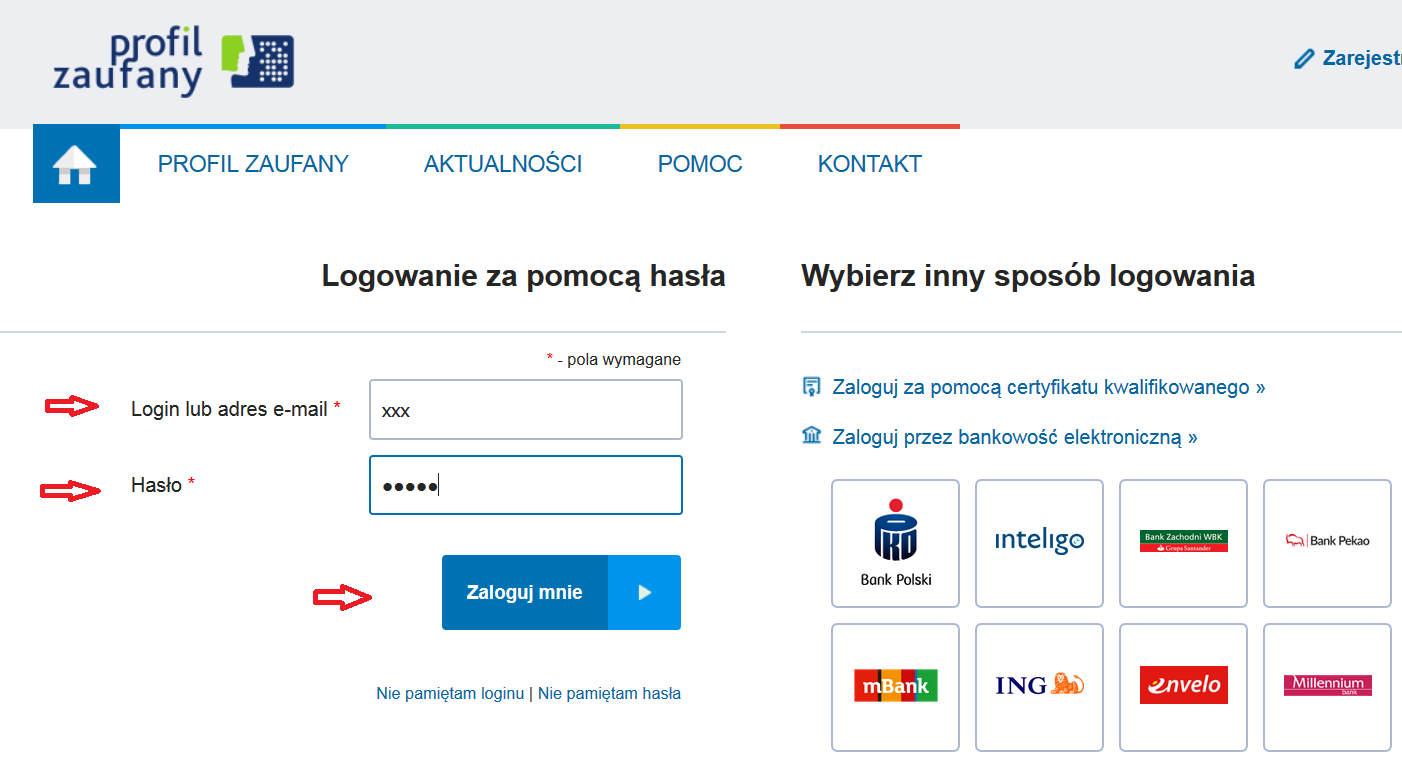The image size is (1402, 784).
Task: Click the Logowanie za pomocą hasła heading
Action: point(524,276)
